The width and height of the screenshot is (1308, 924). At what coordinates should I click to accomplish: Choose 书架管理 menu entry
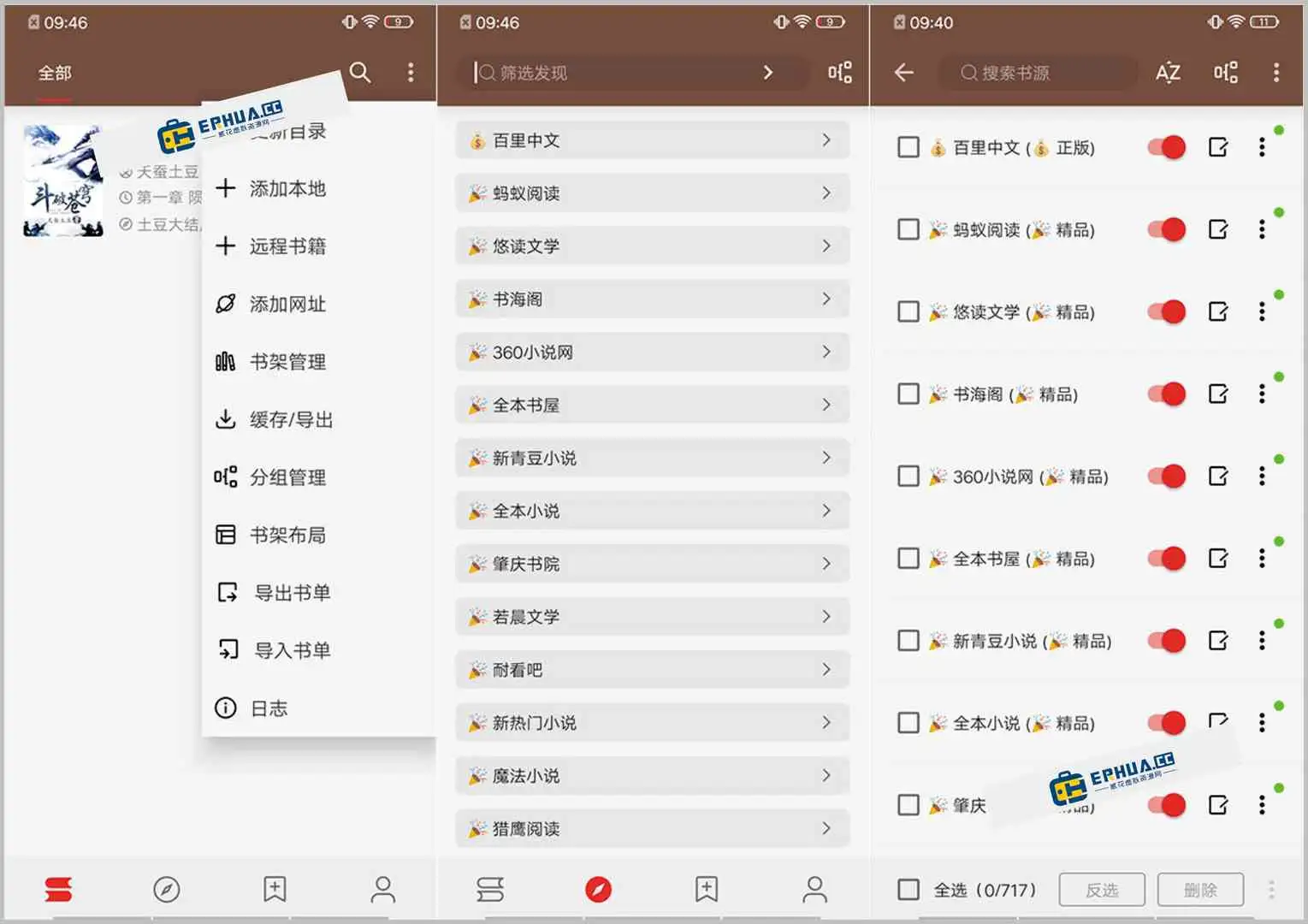(287, 362)
